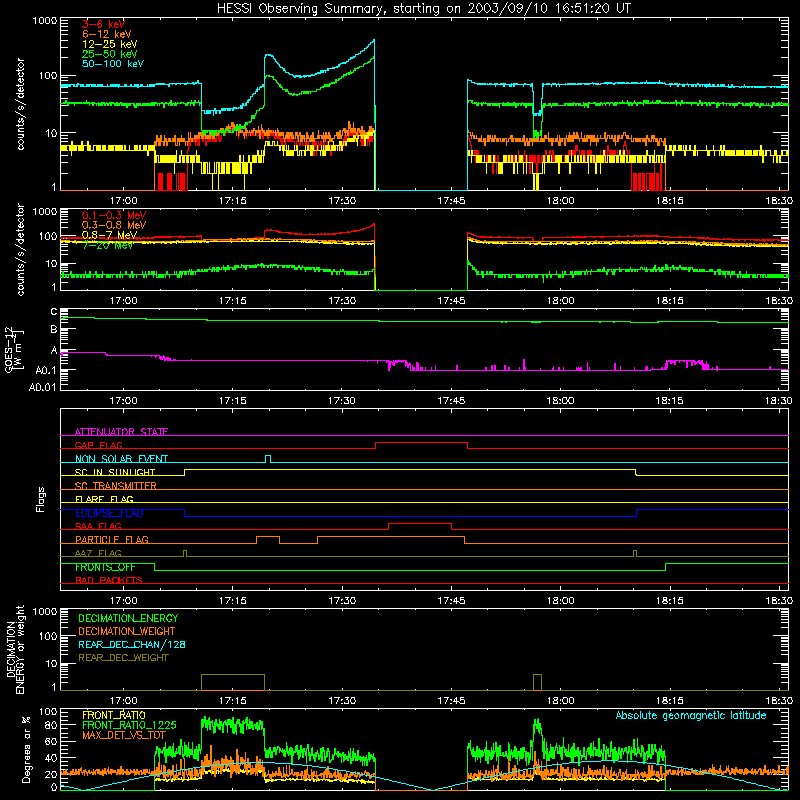Click the PARTICLE_FLAG label
The width and height of the screenshot is (800, 800).
112,540
